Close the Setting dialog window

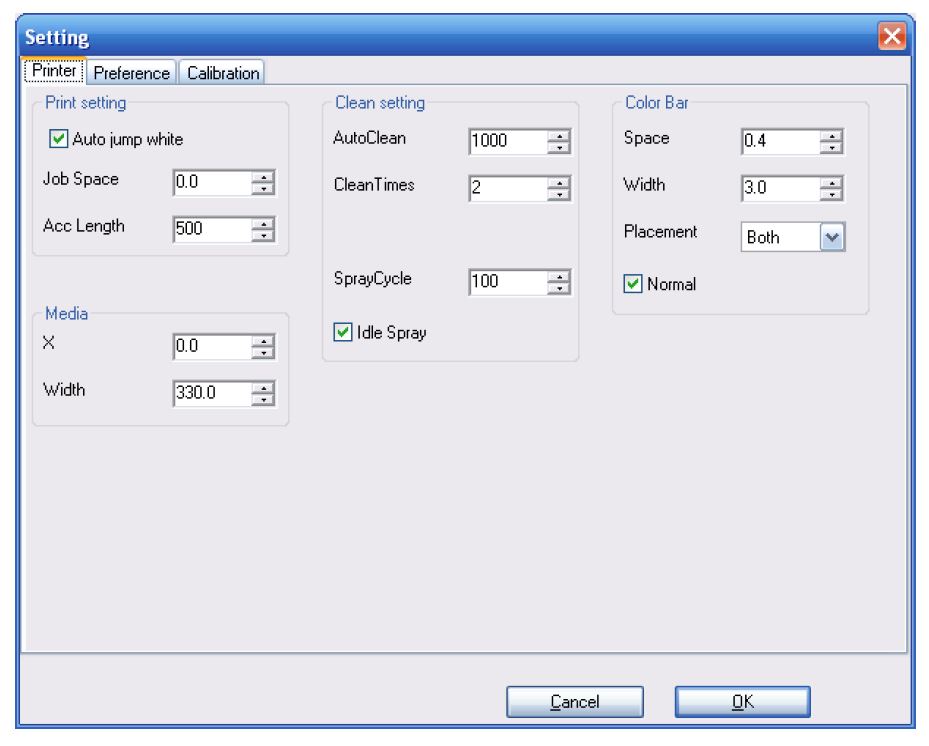891,38
